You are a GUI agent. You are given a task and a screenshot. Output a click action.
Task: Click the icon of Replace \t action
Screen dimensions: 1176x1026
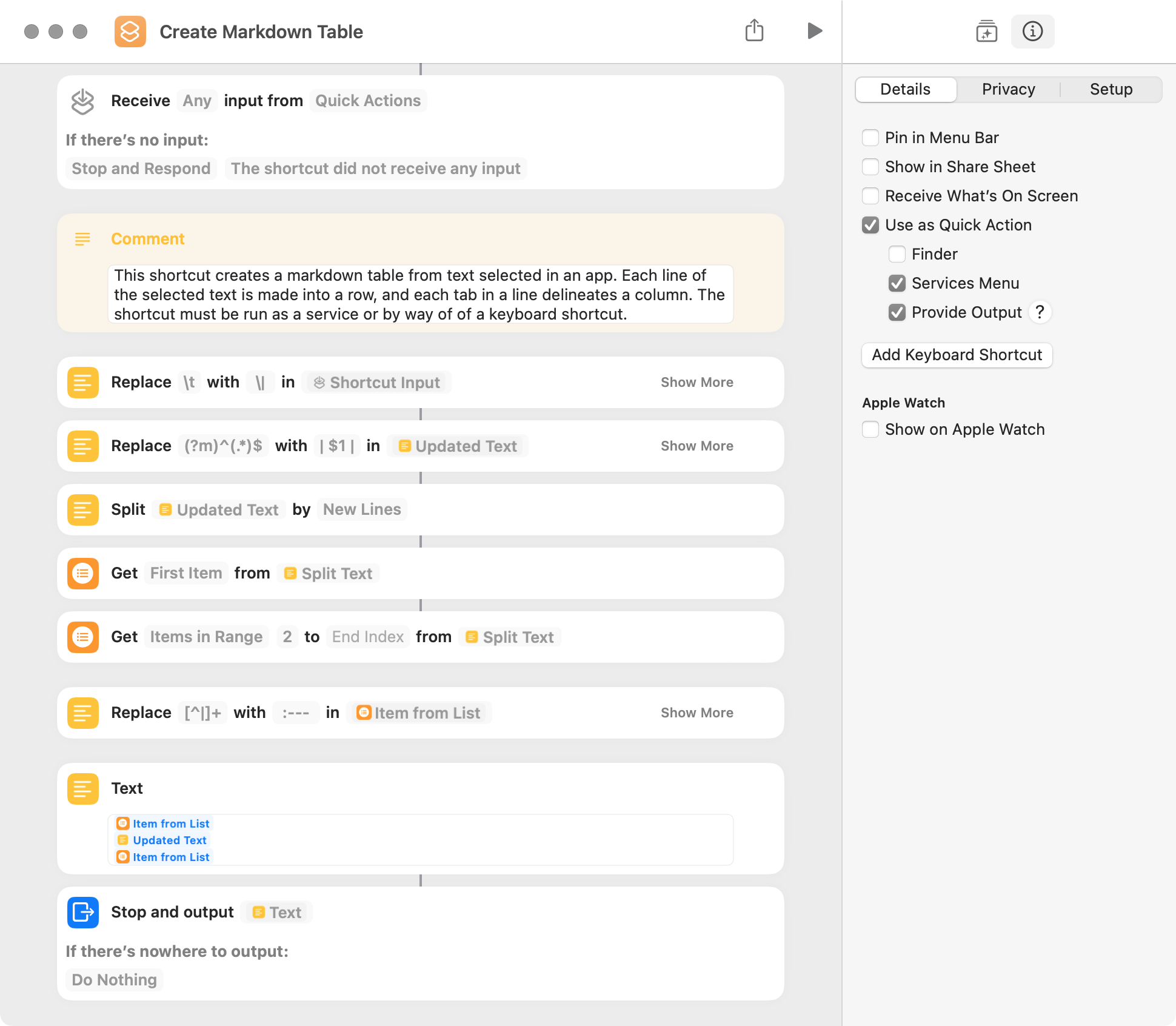[x=83, y=382]
